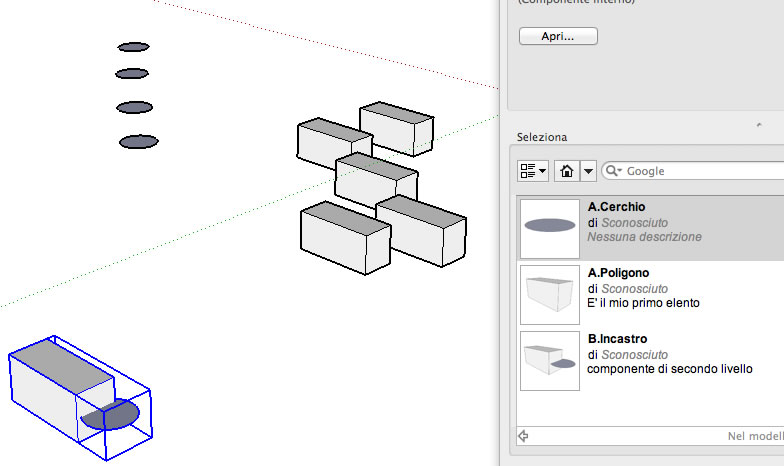Image resolution: width=784 pixels, height=466 pixels.
Task: Switch to the Seleziona tab
Action: (x=542, y=137)
